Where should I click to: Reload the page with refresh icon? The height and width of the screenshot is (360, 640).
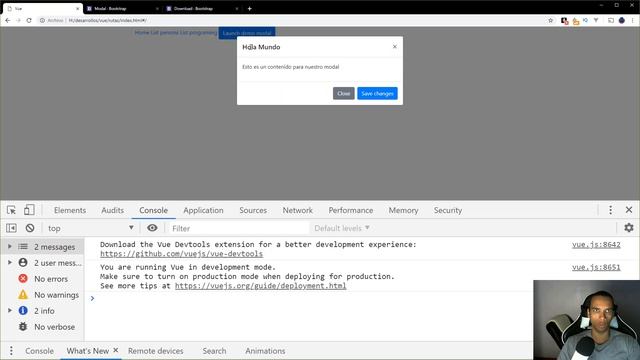(29, 20)
